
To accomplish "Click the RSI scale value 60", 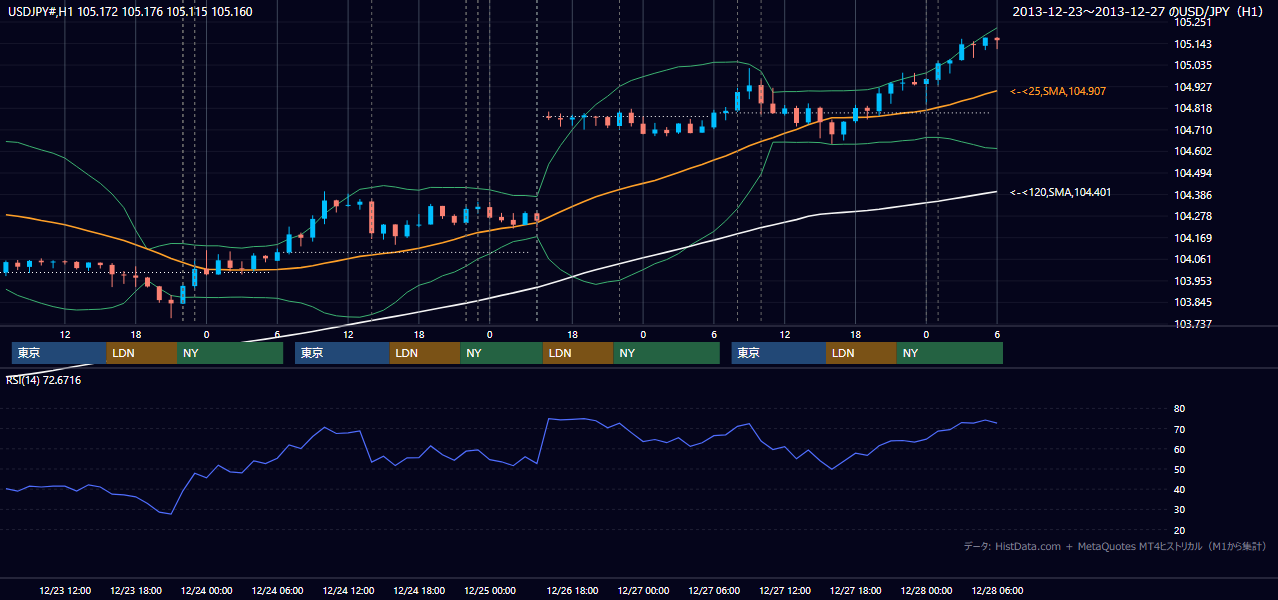I will click(x=1180, y=449).
